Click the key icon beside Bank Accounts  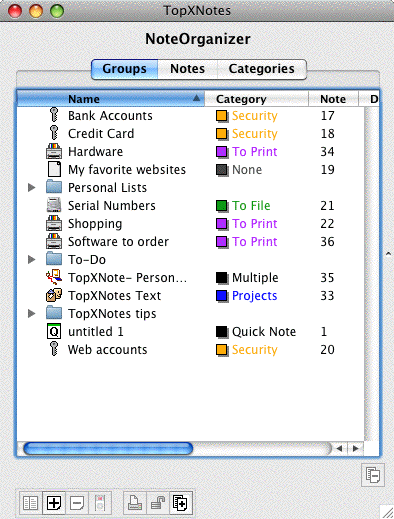click(x=54, y=115)
